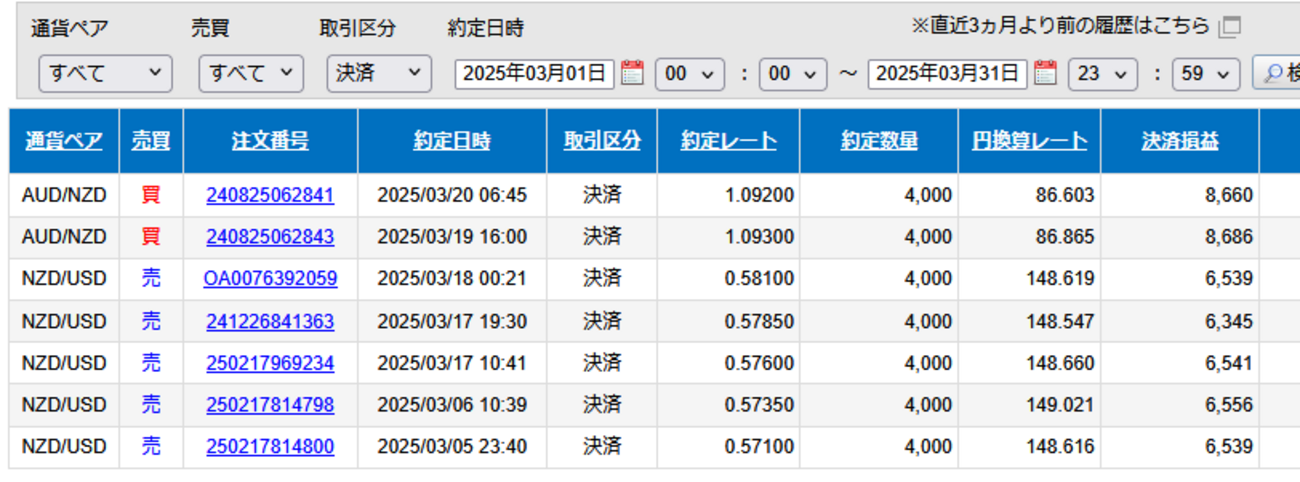Open the end date calendar picker icon

click(1045, 73)
